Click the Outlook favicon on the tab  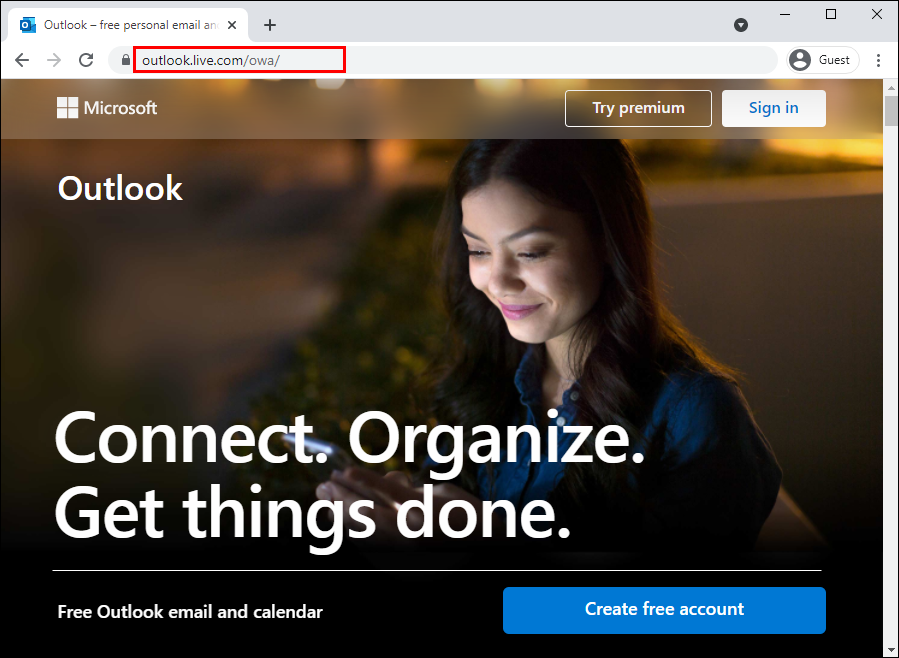[x=28, y=24]
